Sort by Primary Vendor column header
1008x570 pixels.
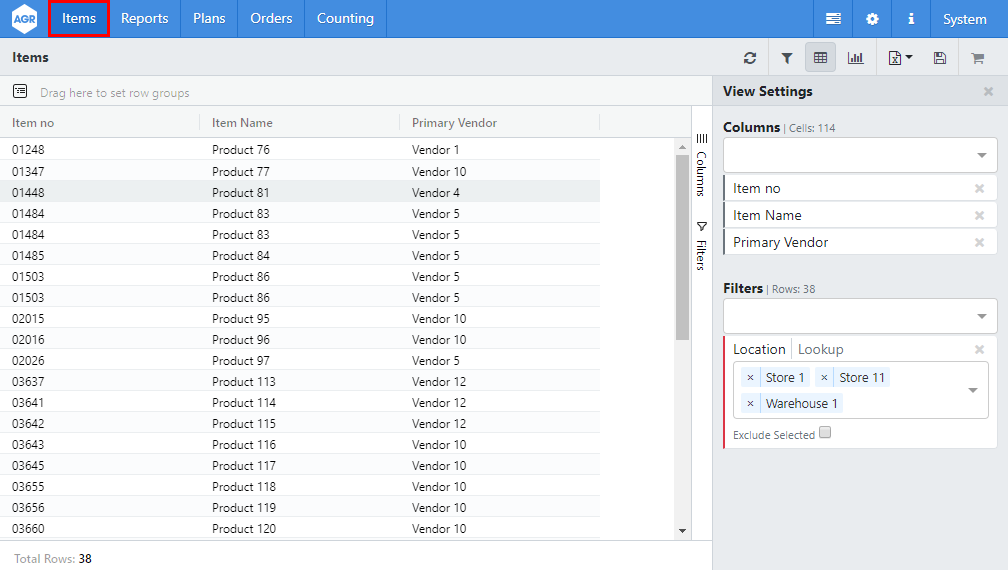455,123
